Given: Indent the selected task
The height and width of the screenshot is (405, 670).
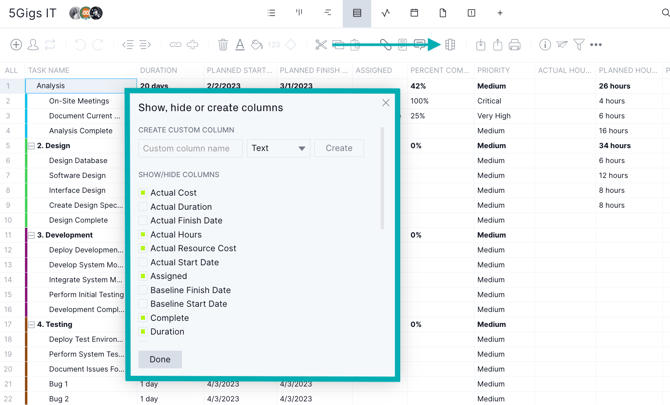Looking at the screenshot, I should [x=145, y=44].
